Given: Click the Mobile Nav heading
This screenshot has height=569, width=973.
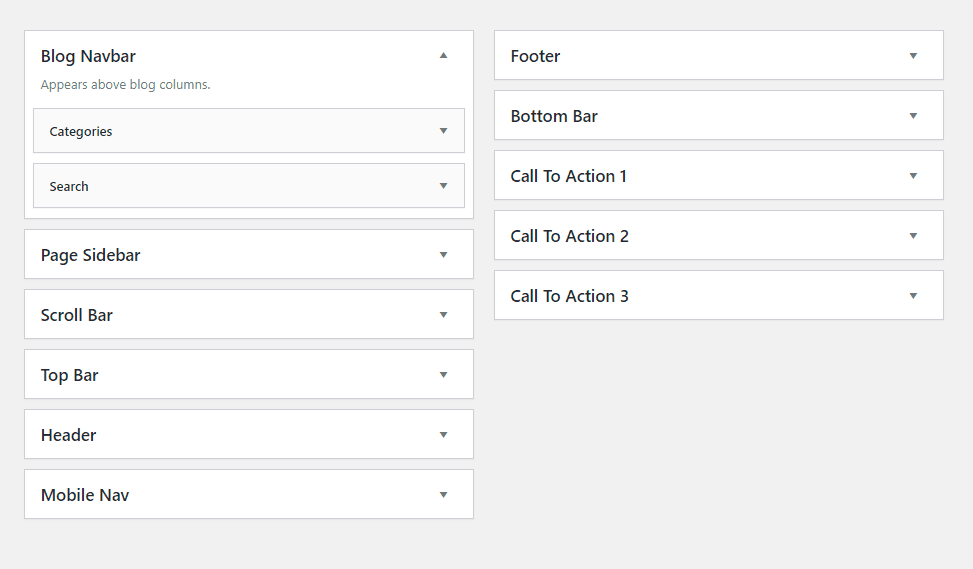Looking at the screenshot, I should click(x=85, y=495).
